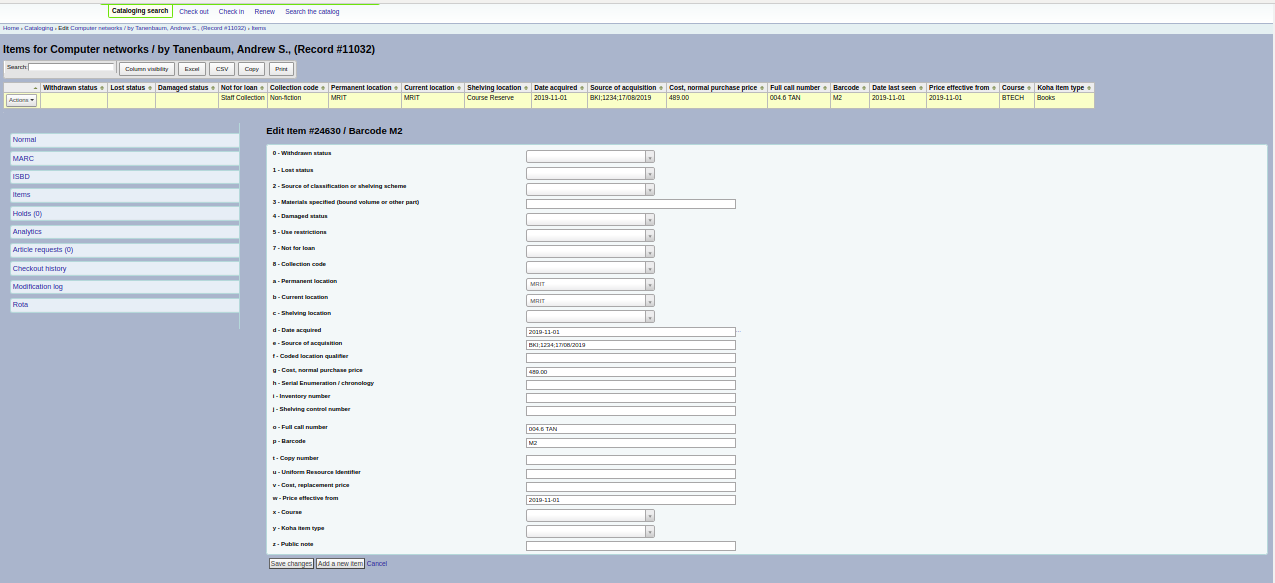Click into the Public note field

click(x=630, y=546)
